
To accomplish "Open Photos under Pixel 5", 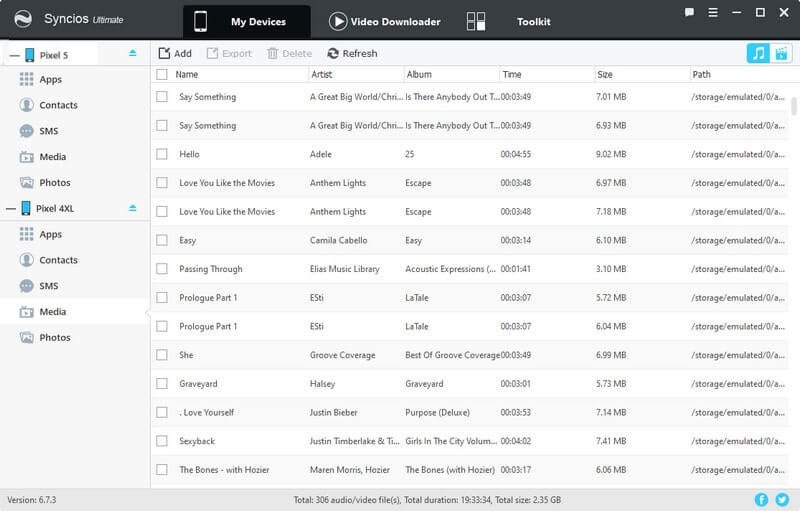I will [x=55, y=183].
